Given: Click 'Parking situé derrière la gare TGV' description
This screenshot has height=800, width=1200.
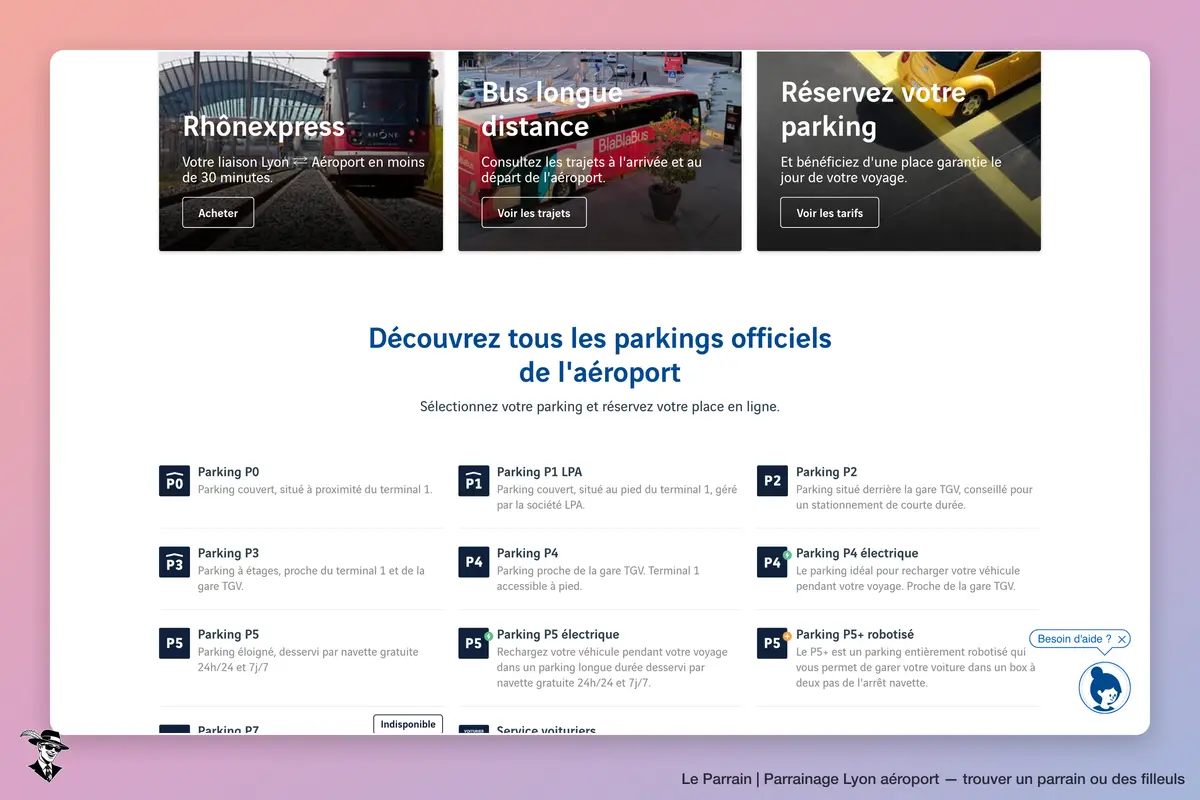Looking at the screenshot, I should pyautogui.click(x=914, y=498).
